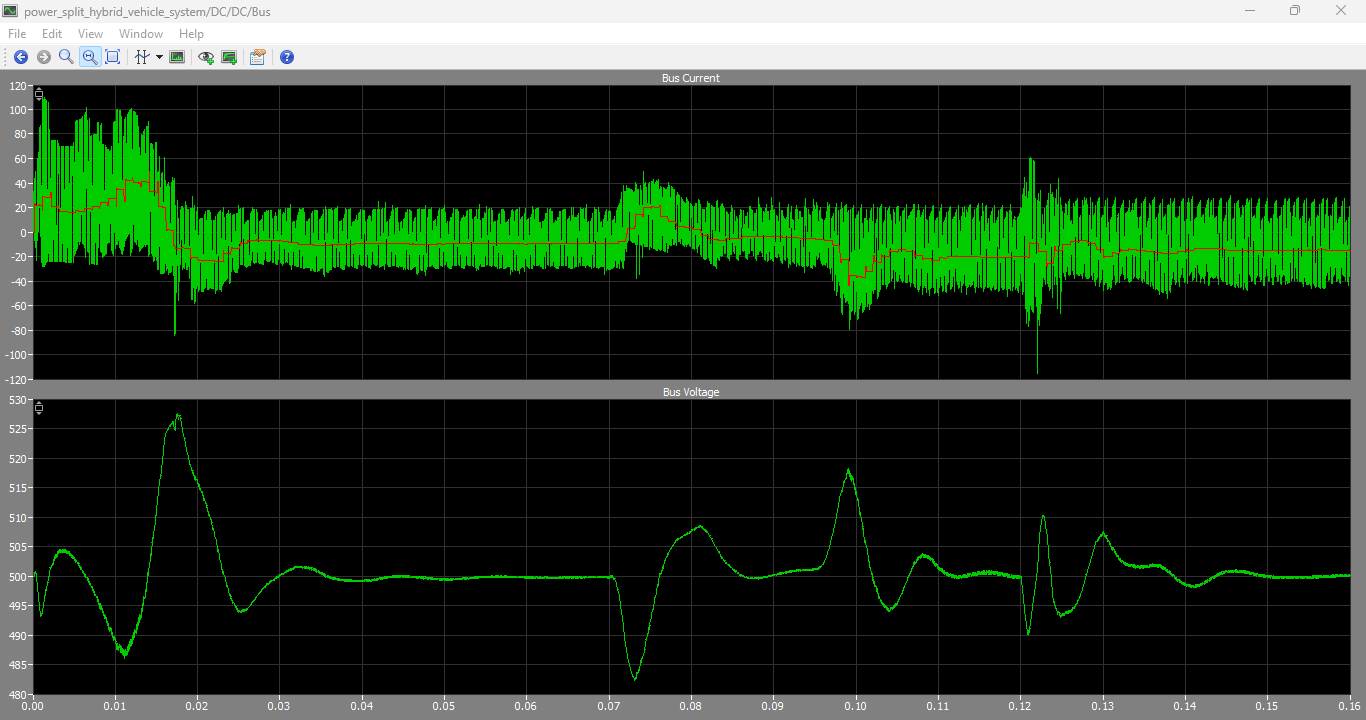Click the Bus Current plot resize handle

point(39,94)
